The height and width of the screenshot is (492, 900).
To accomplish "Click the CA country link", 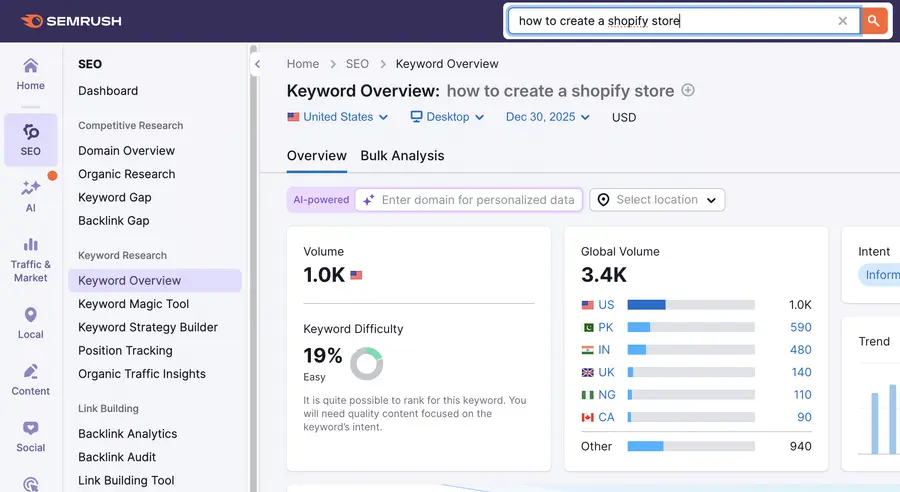I will click(606, 417).
